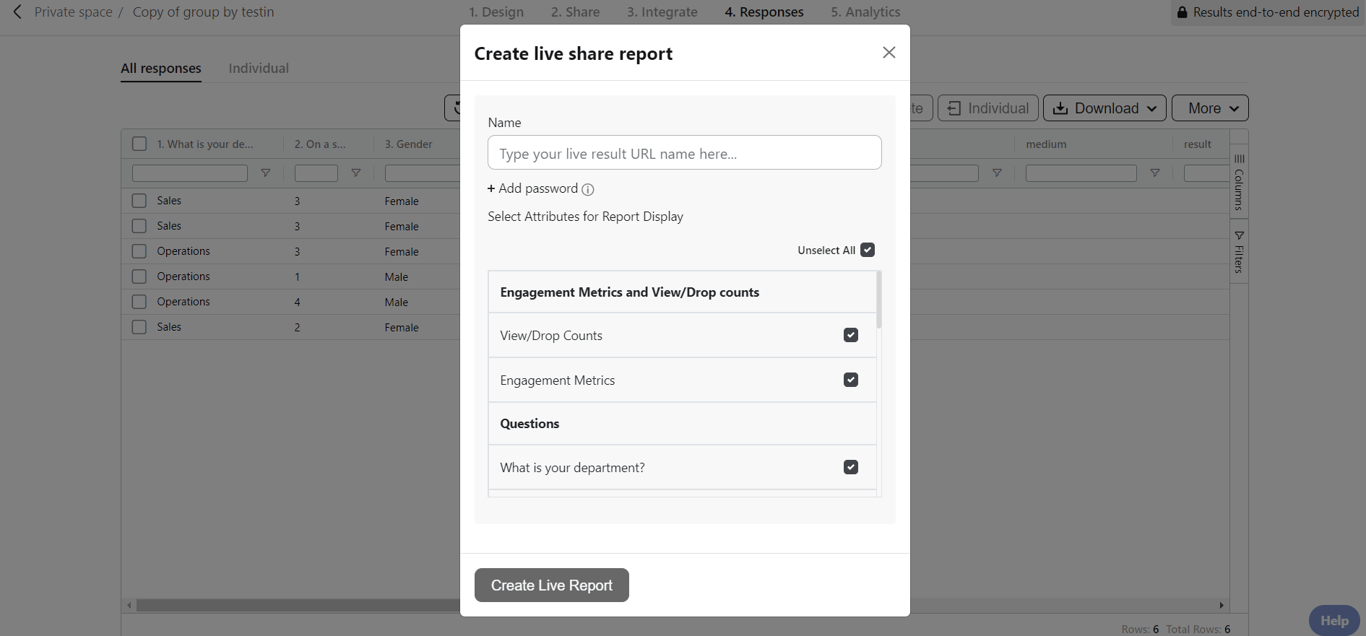Click the password info icon
The width and height of the screenshot is (1366, 636).
[x=588, y=189]
